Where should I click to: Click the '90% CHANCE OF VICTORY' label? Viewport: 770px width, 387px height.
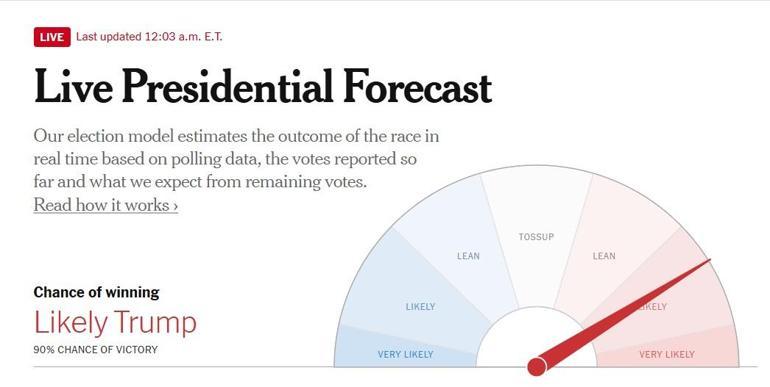click(96, 350)
